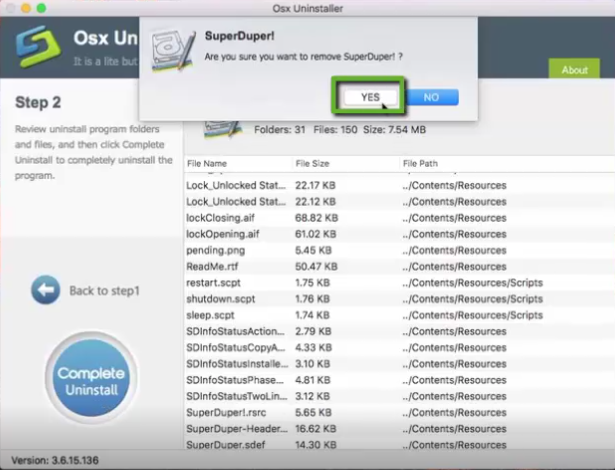
Task: Go Back to step1 link
Action: click(104, 291)
